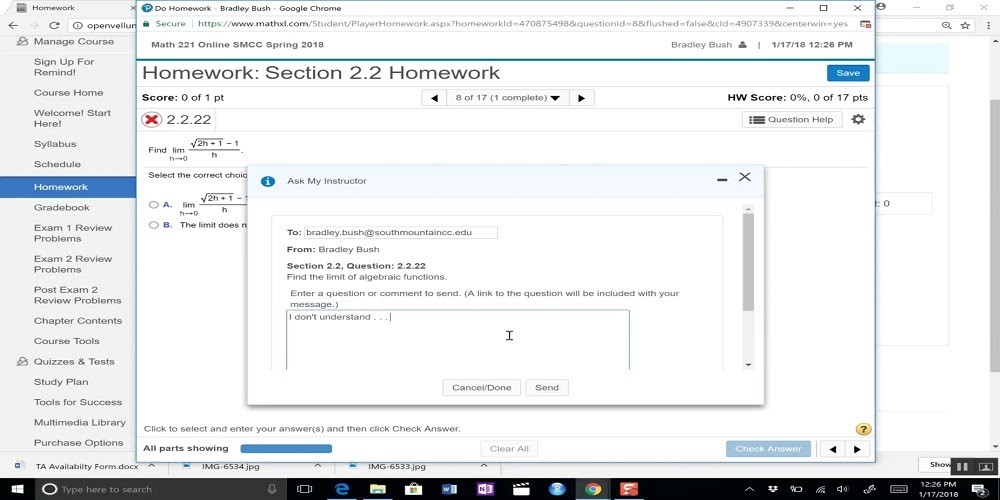
Task: Click the Send button
Action: (x=547, y=388)
